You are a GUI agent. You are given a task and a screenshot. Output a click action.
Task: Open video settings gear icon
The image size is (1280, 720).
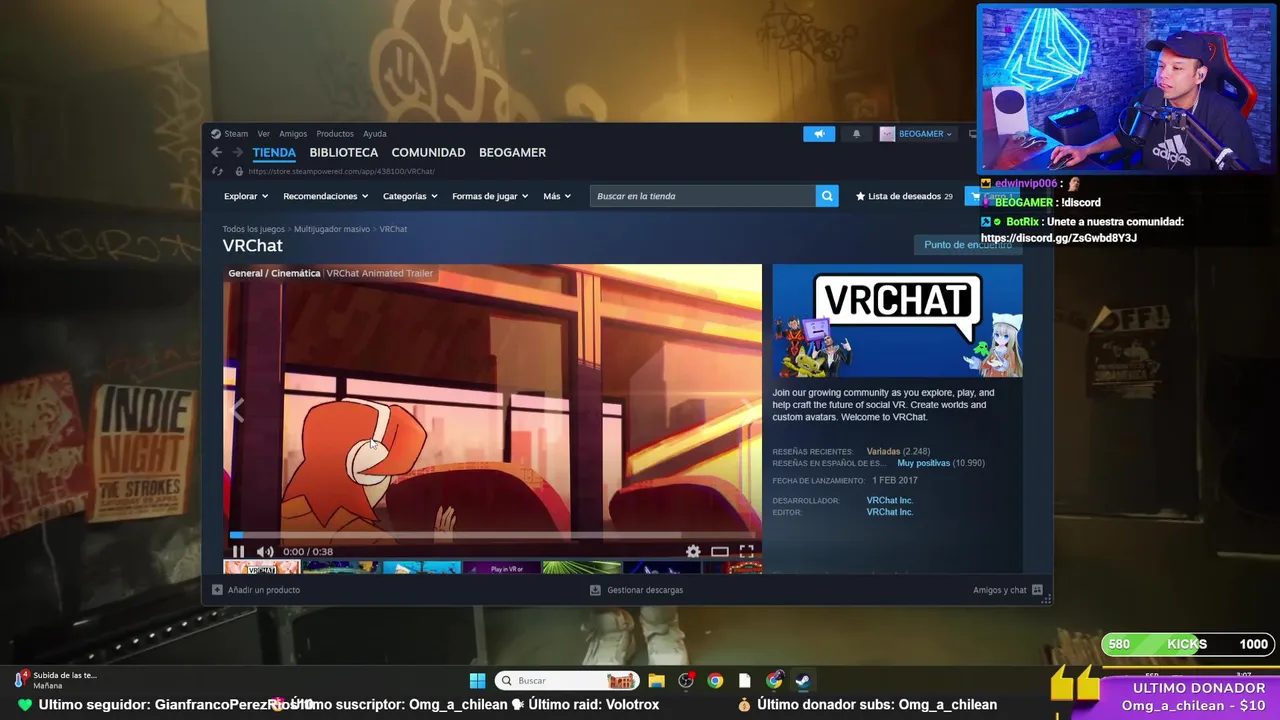point(693,551)
